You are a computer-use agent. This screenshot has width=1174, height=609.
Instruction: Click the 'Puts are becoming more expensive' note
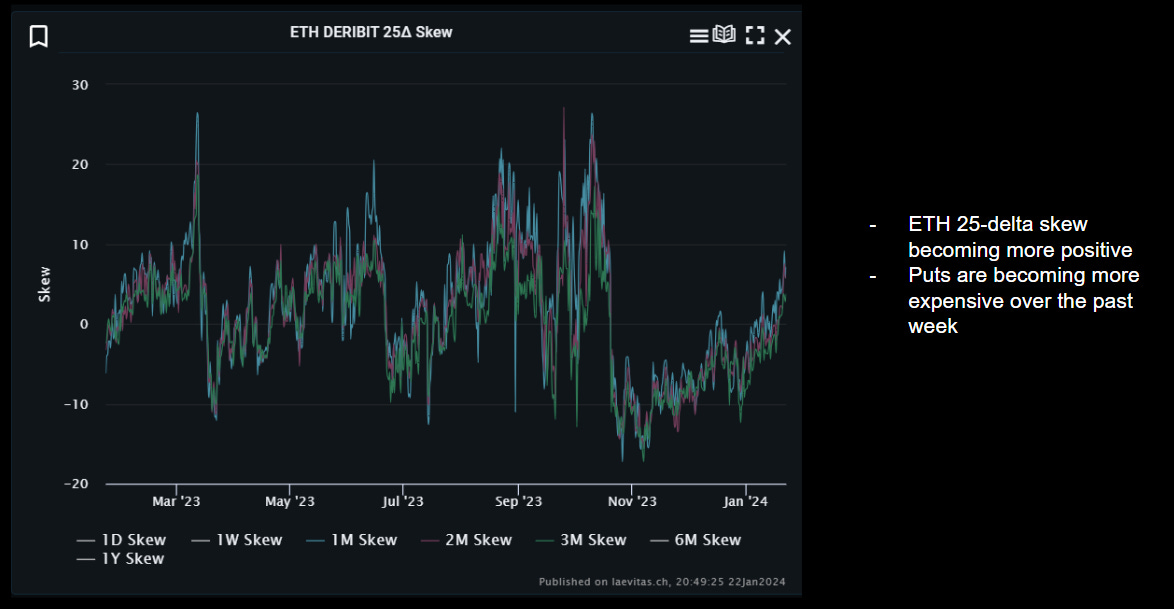pyautogui.click(x=1024, y=300)
